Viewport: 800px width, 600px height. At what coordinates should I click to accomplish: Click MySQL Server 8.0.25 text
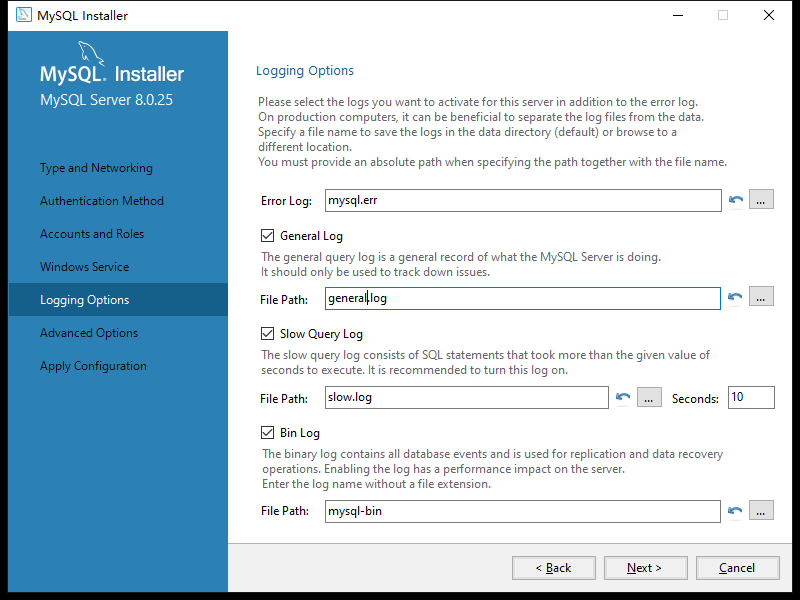(x=106, y=99)
